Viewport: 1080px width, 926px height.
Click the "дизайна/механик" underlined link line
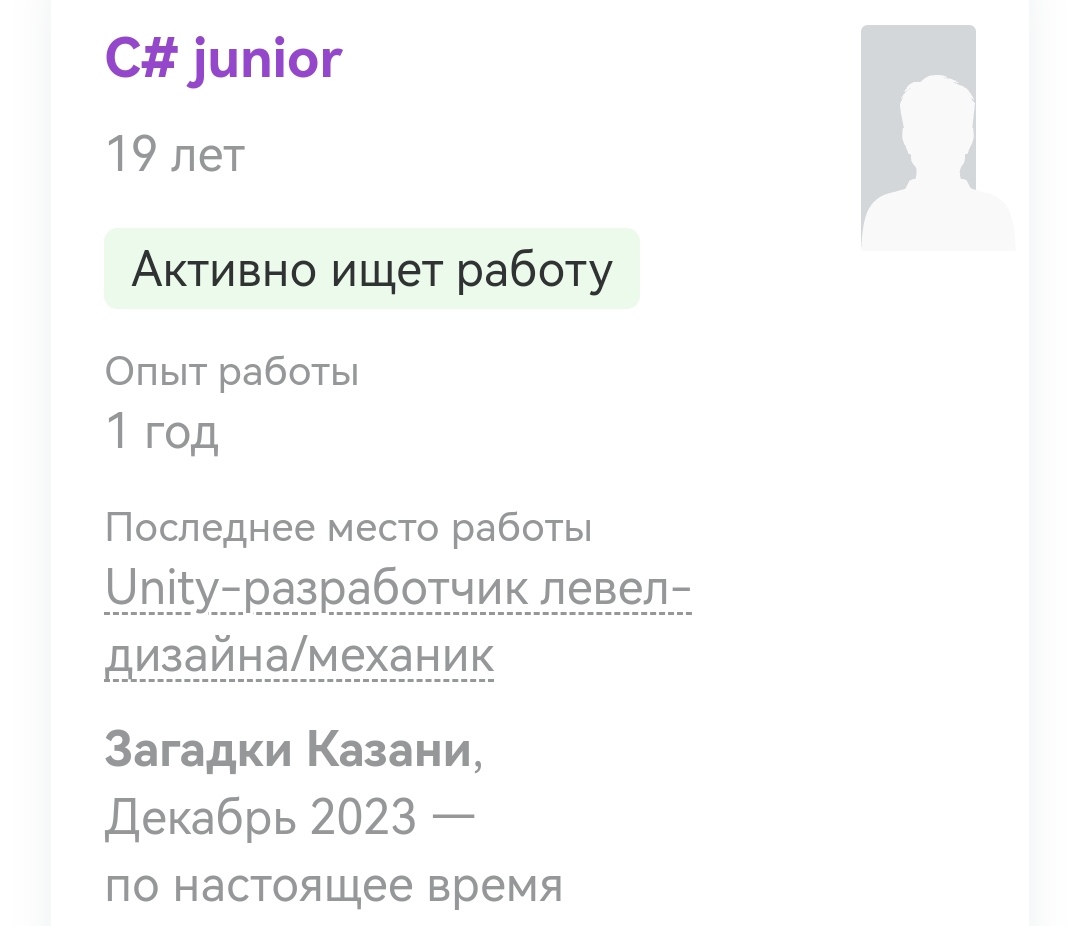[299, 657]
